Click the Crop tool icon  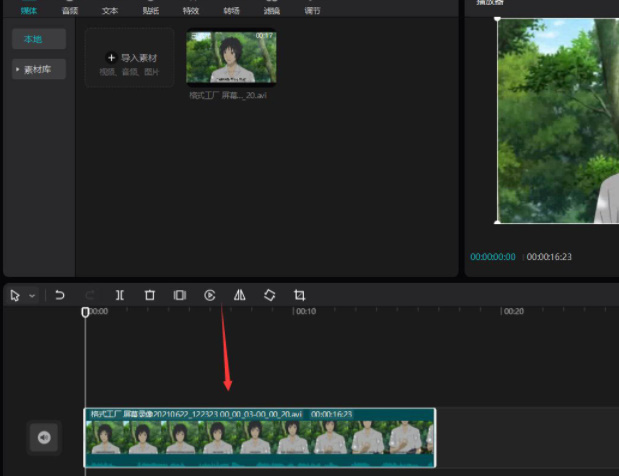(x=299, y=295)
